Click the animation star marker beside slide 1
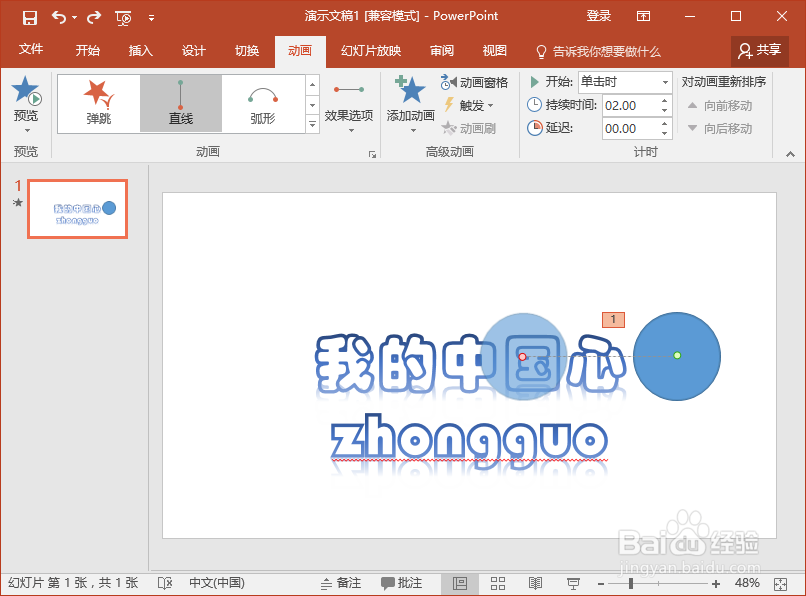The width and height of the screenshot is (806, 596). tap(18, 203)
